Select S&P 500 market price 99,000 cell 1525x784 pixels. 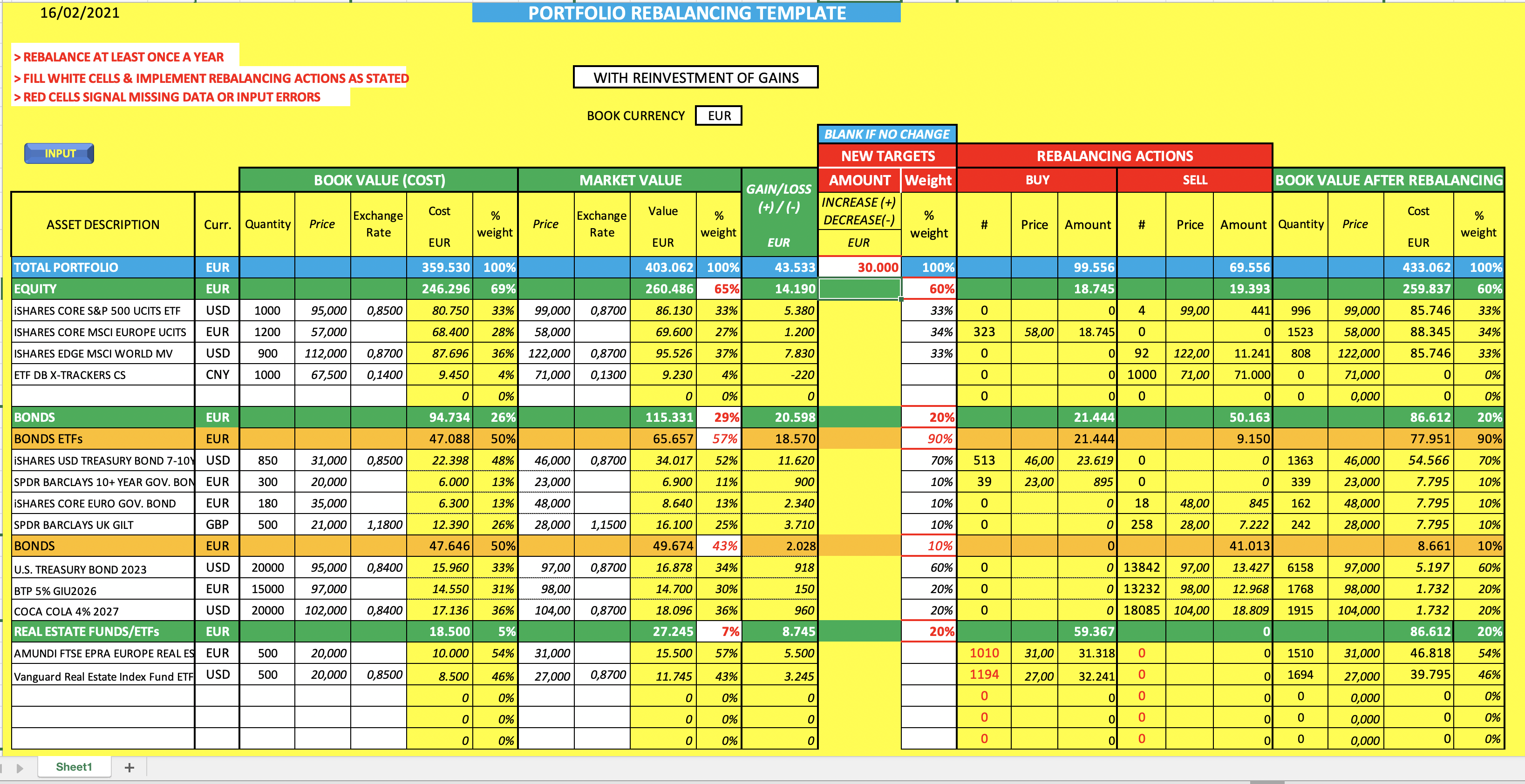pos(546,310)
